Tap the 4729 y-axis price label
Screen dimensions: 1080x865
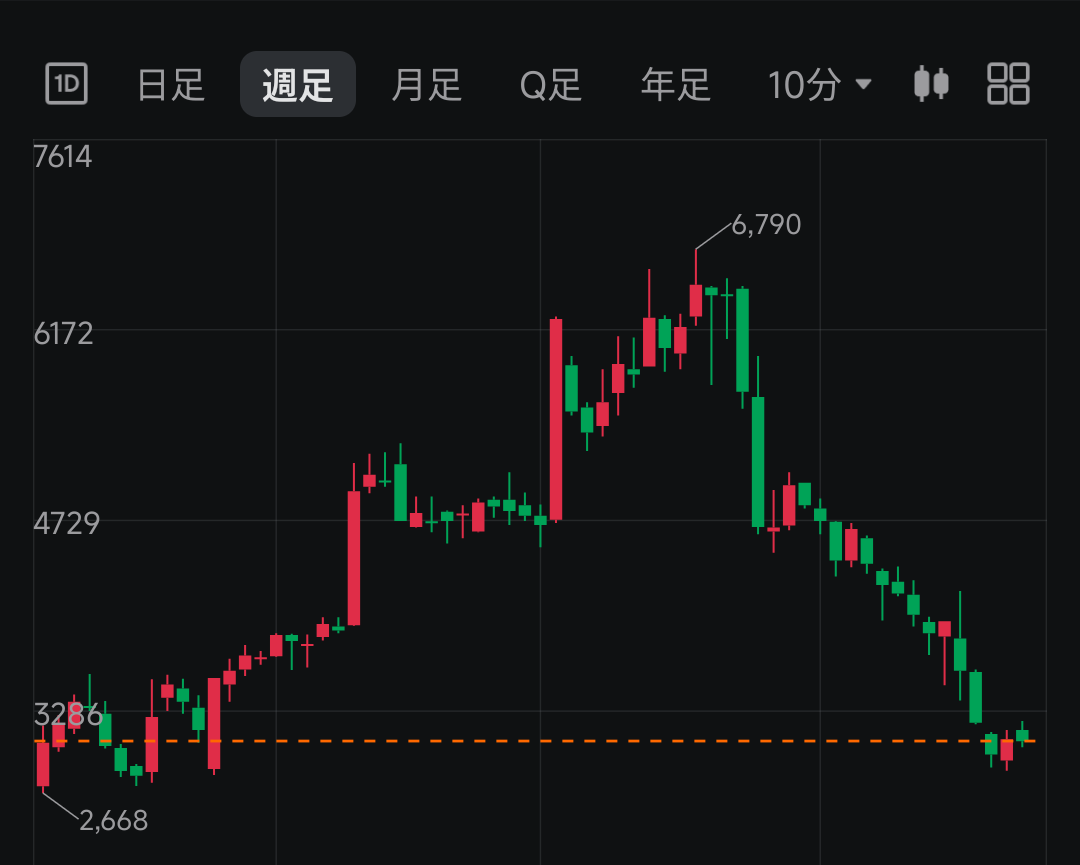point(67,523)
